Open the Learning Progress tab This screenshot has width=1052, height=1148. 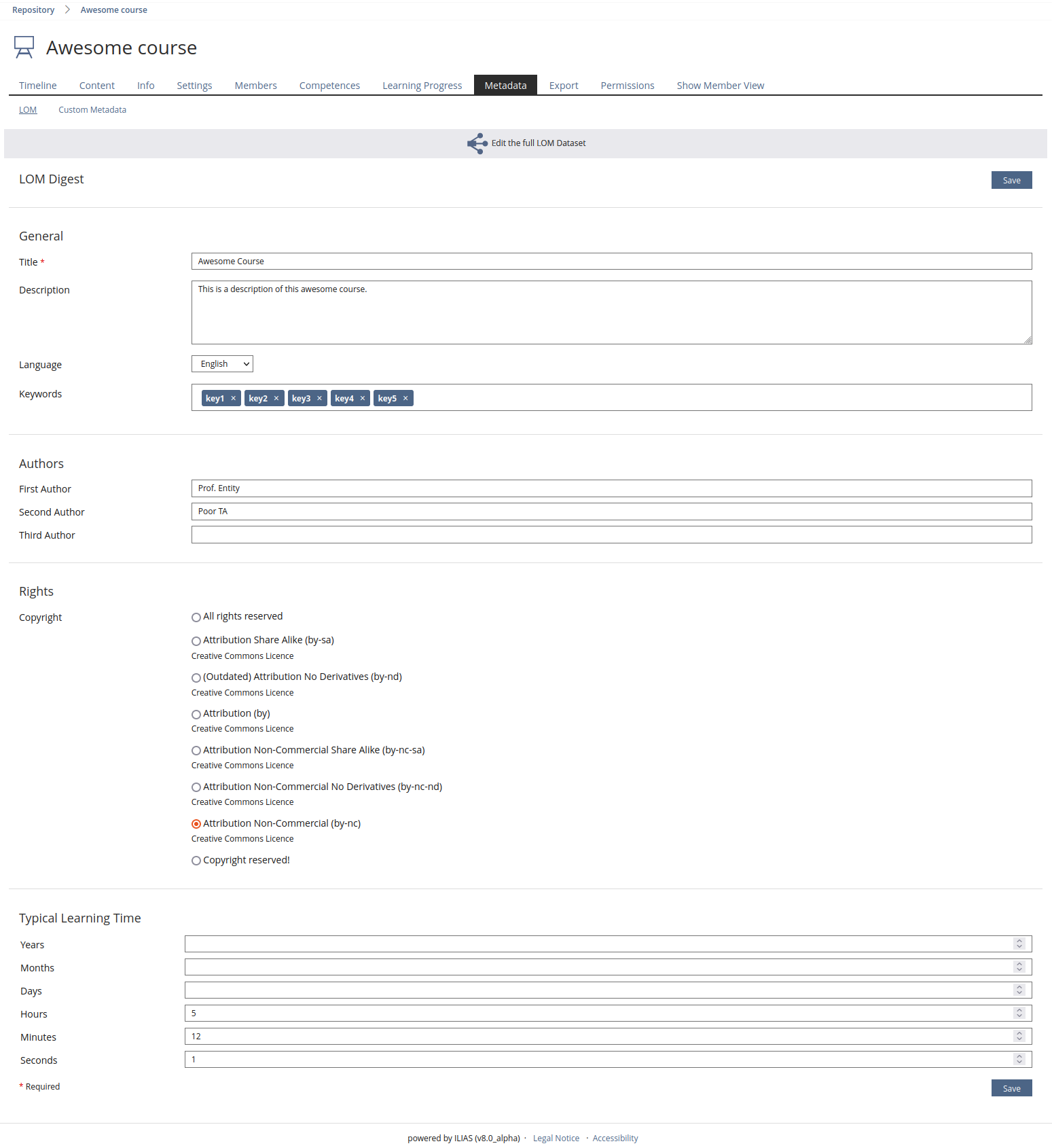[422, 86]
